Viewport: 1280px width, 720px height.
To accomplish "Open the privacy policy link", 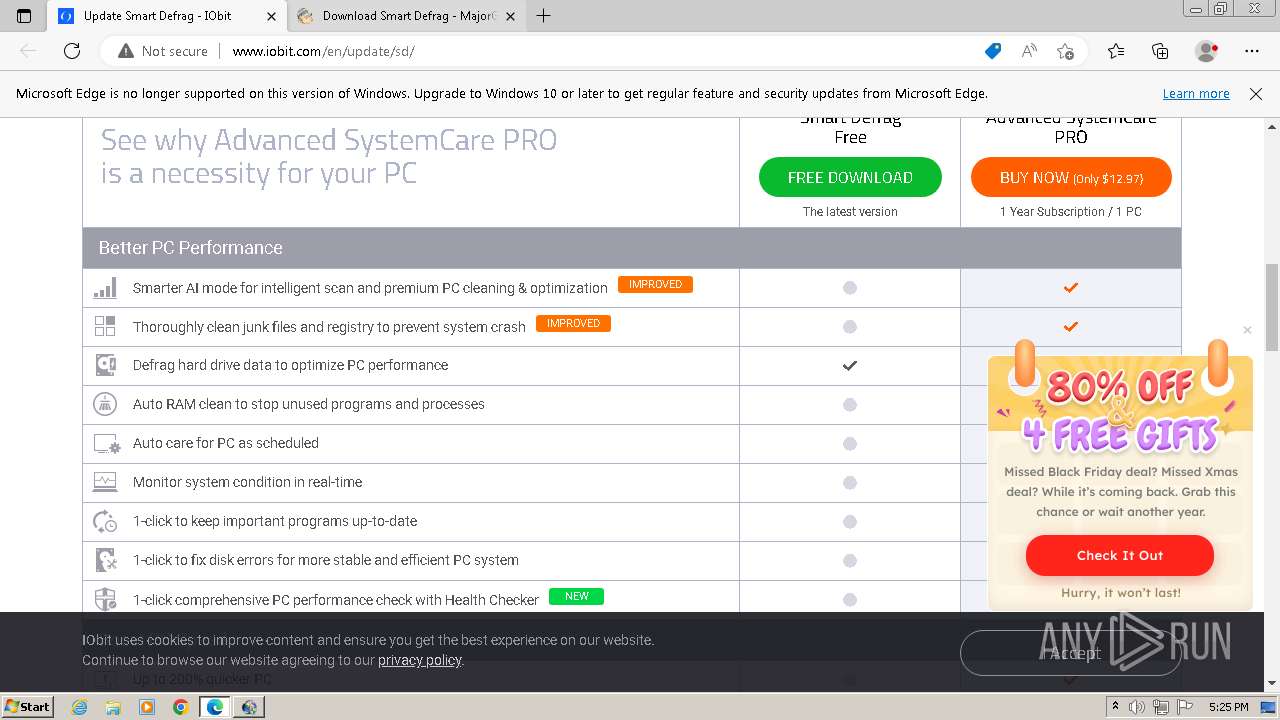I will coord(420,660).
